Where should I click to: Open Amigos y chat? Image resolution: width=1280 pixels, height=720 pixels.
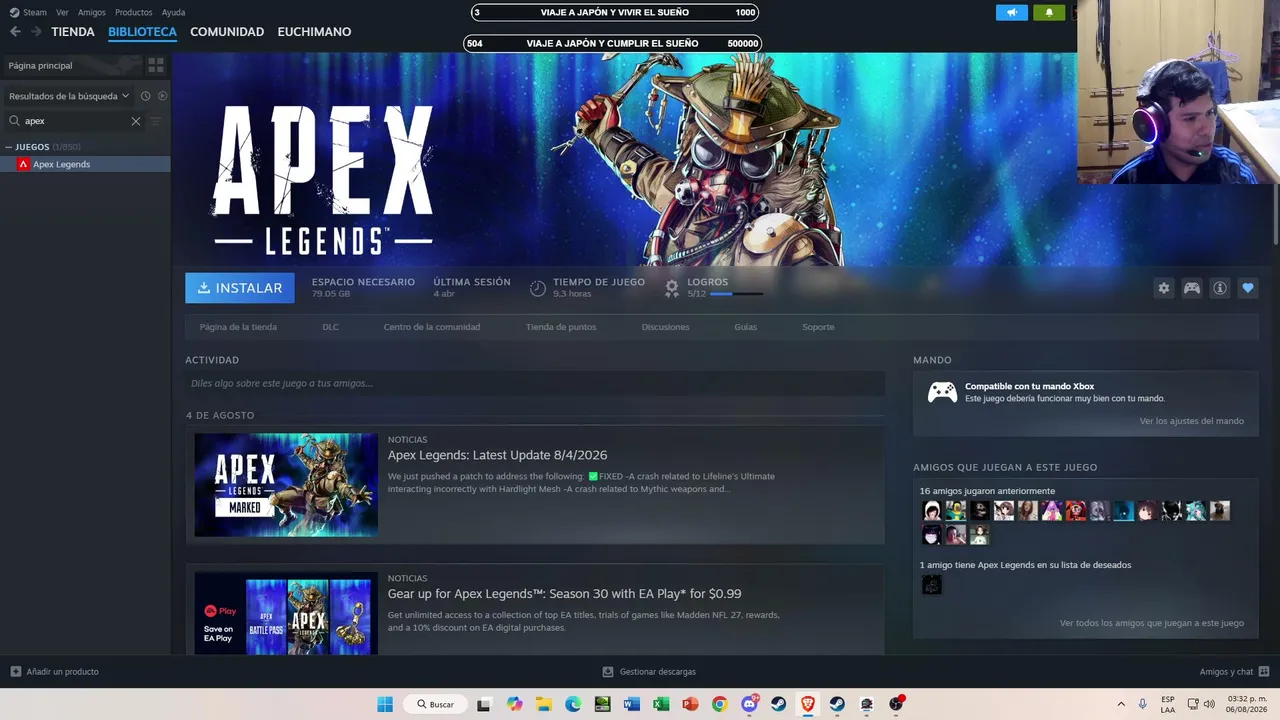pyautogui.click(x=1234, y=672)
